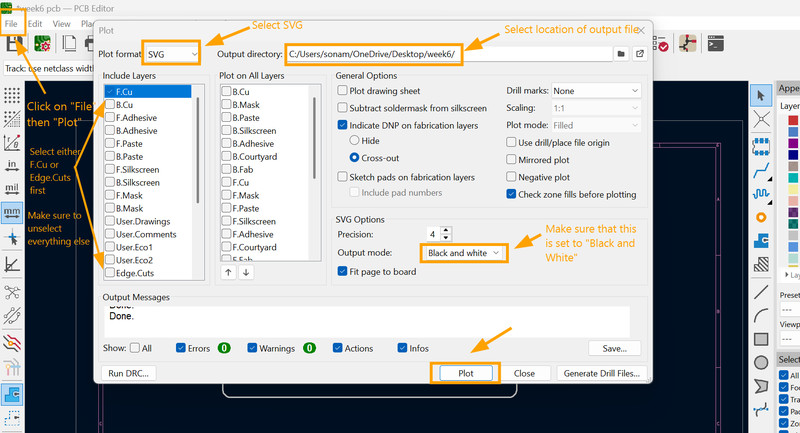
Task: Click the Output directory path field
Action: pos(449,54)
